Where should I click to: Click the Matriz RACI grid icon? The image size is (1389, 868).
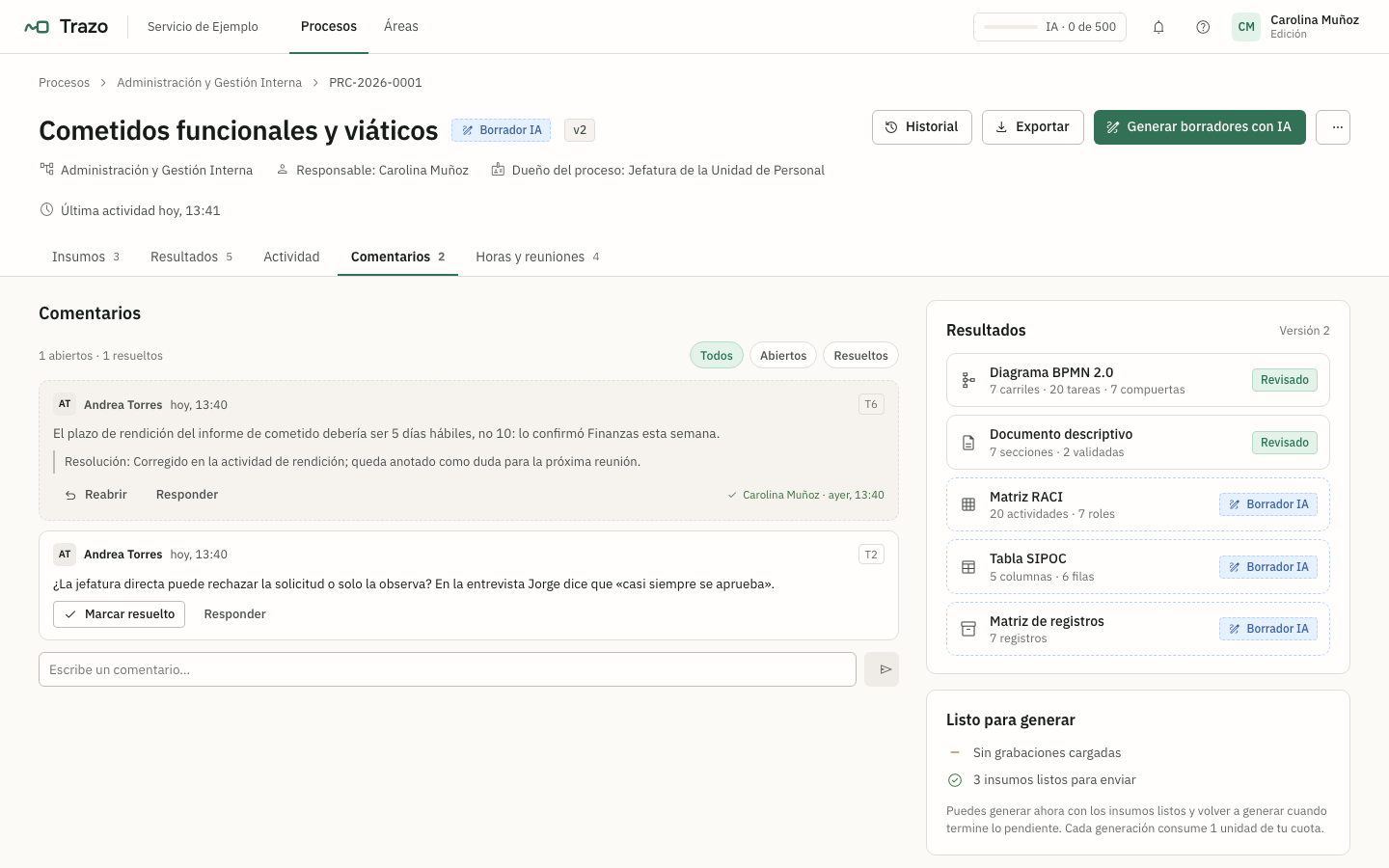968,504
